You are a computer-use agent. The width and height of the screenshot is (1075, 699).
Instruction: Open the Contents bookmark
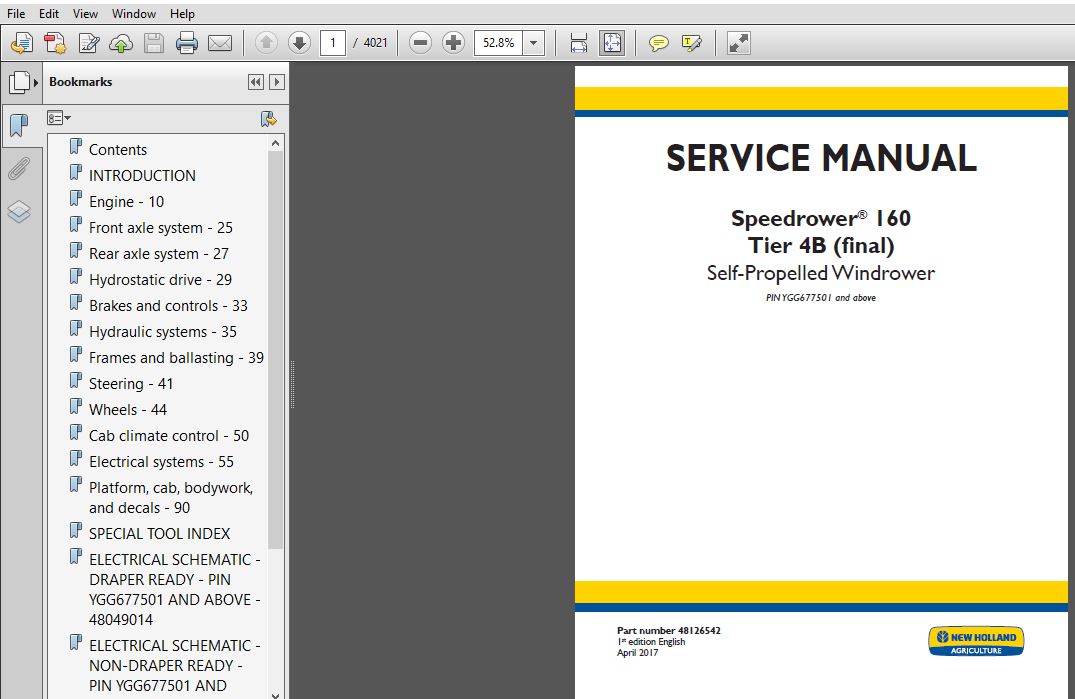tap(117, 149)
